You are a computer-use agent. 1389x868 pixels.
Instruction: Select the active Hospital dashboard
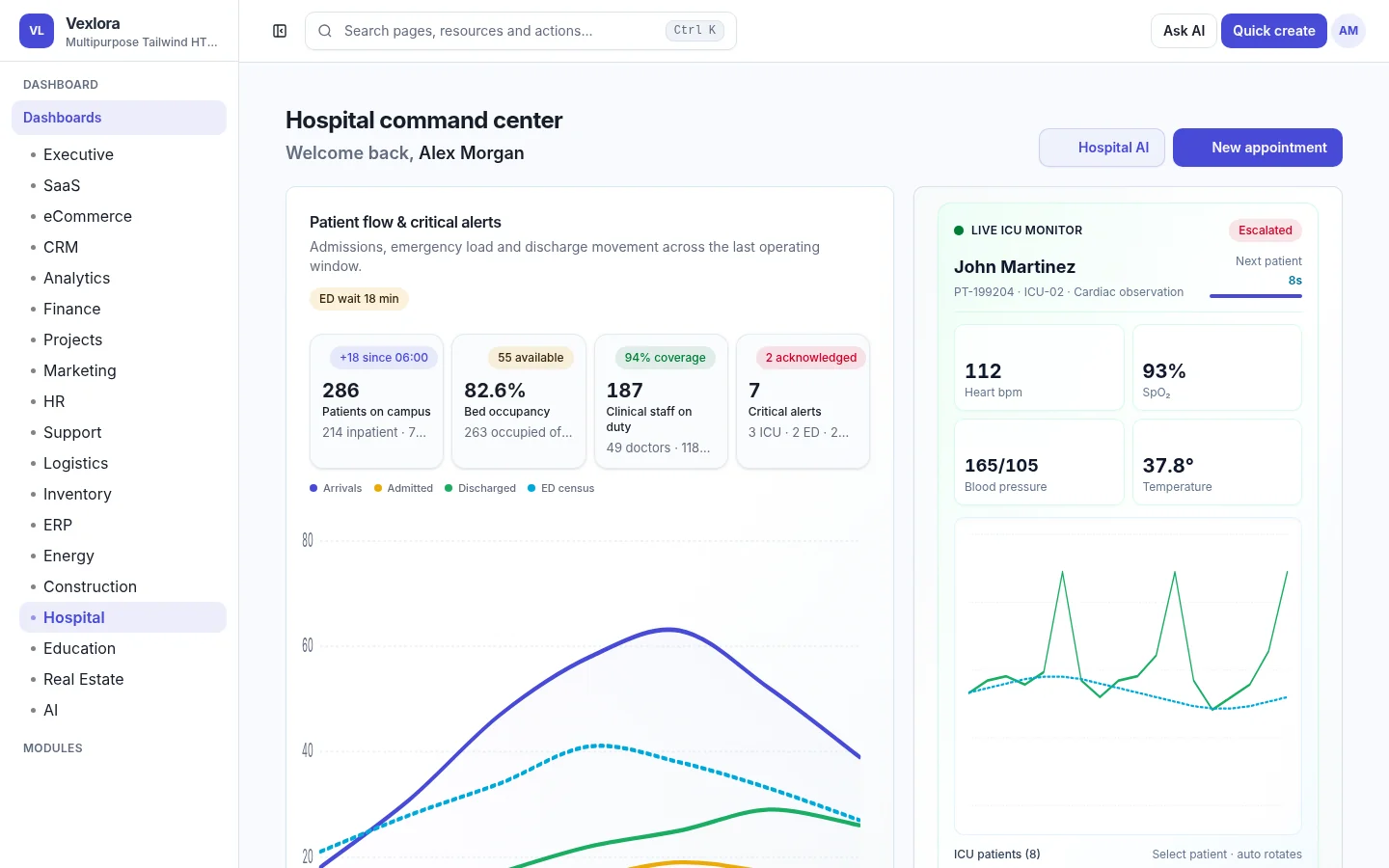(x=123, y=617)
